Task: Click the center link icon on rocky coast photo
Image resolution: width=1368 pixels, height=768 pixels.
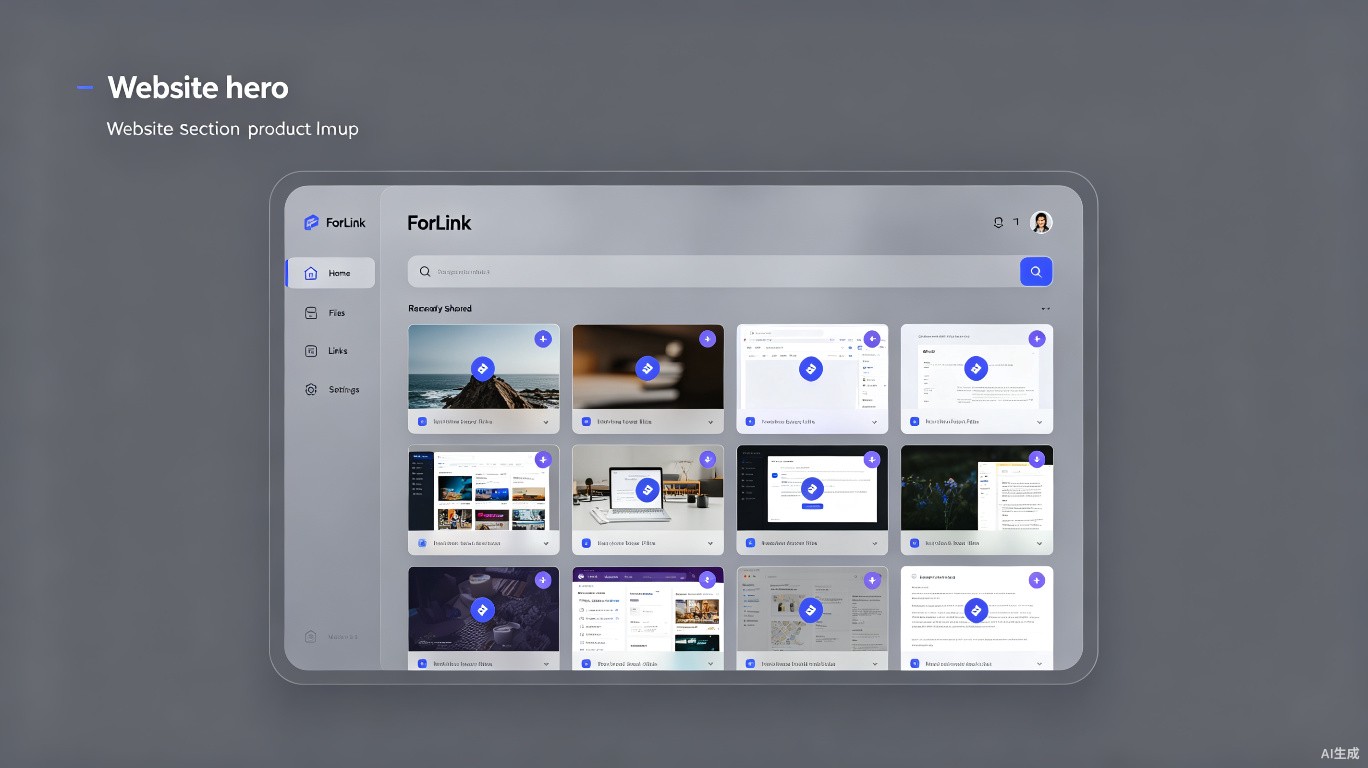Action: pos(483,368)
